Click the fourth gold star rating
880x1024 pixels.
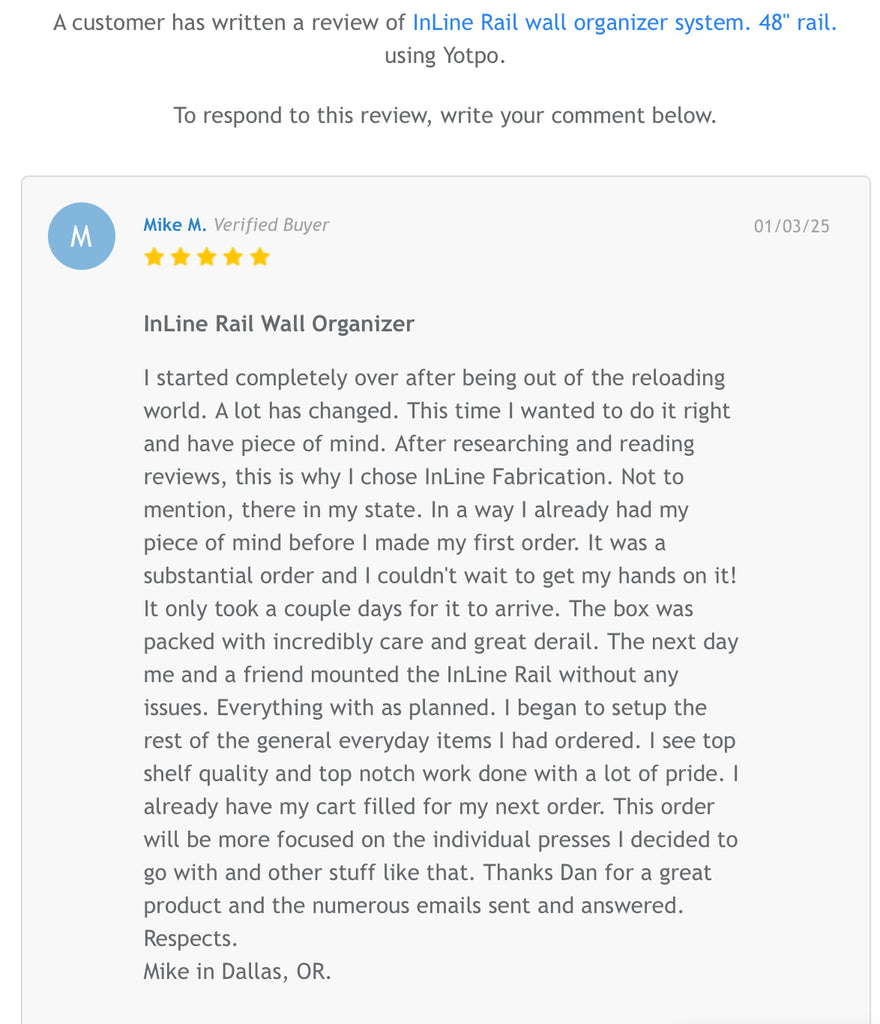(x=233, y=257)
